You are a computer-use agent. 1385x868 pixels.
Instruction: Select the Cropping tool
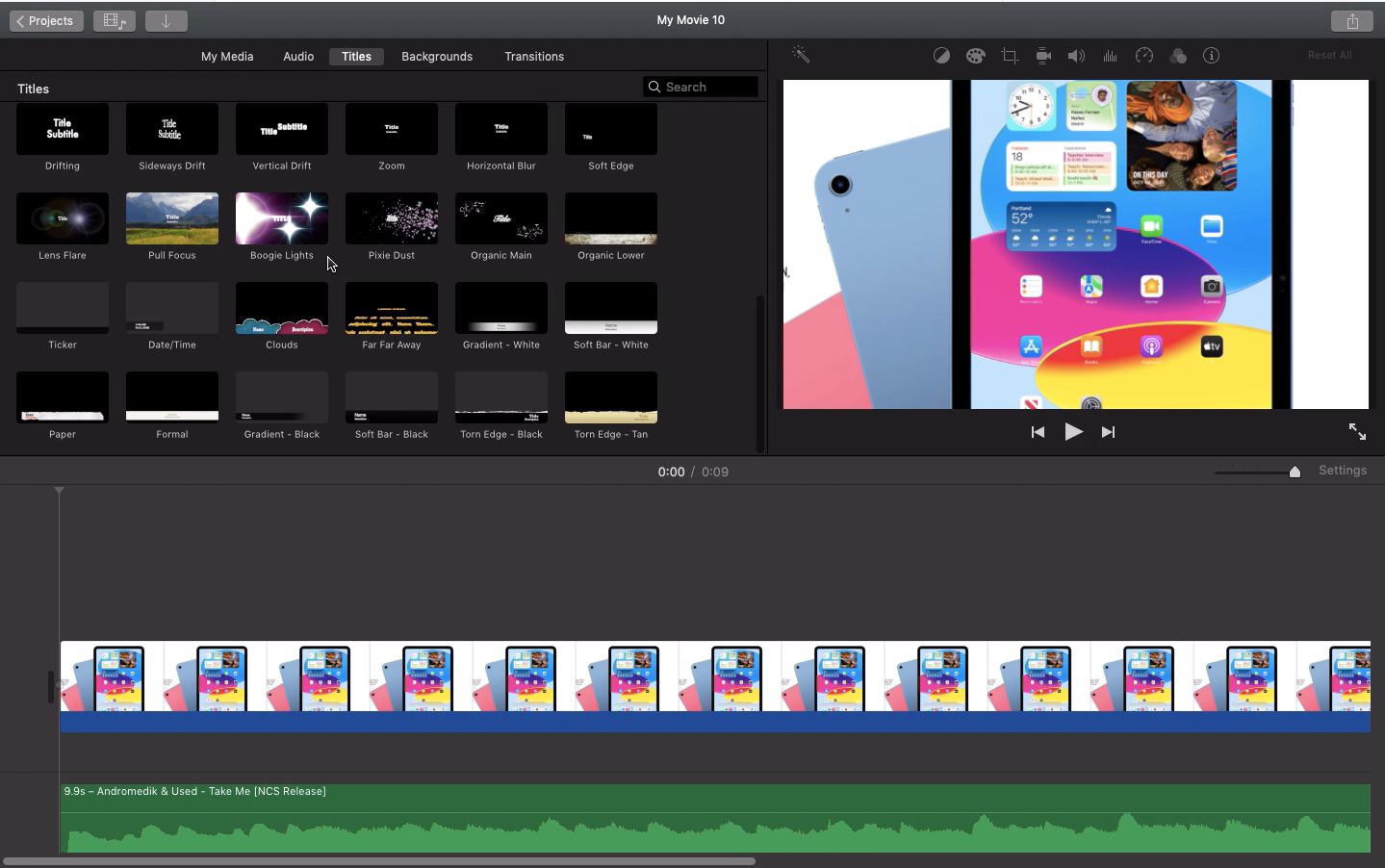click(x=1009, y=55)
